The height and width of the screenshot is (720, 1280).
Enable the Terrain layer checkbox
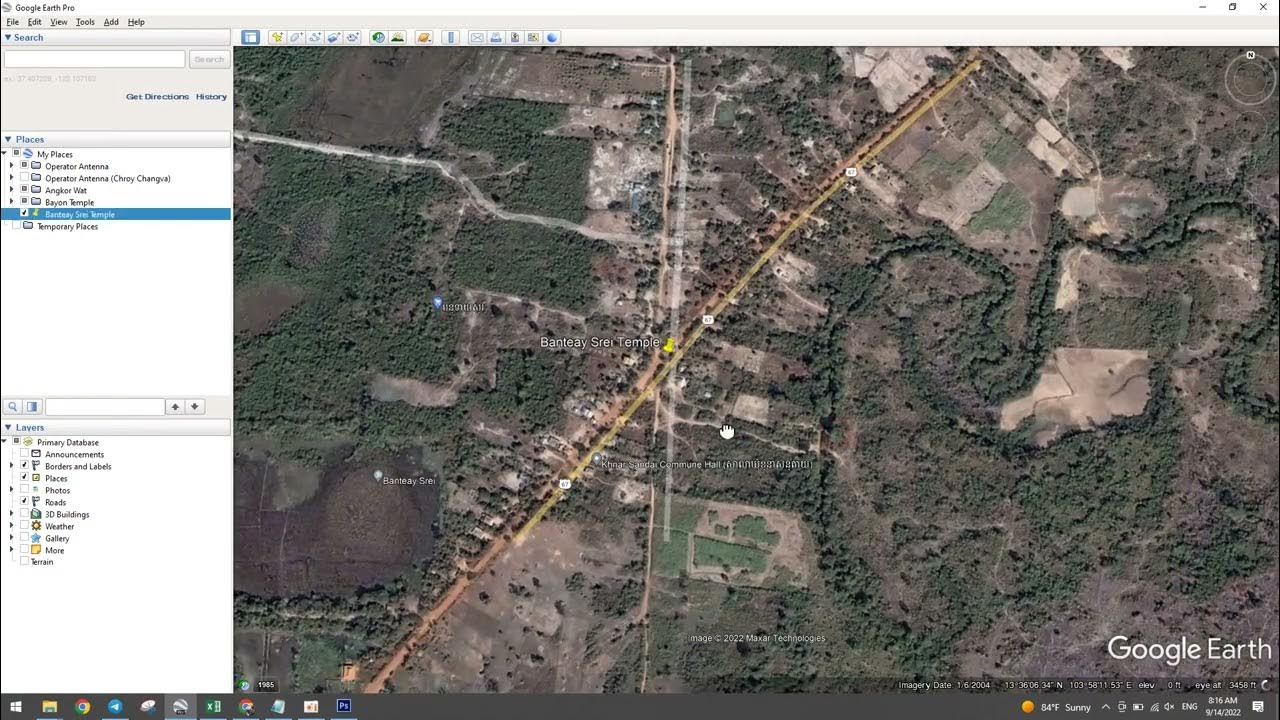click(x=24, y=561)
